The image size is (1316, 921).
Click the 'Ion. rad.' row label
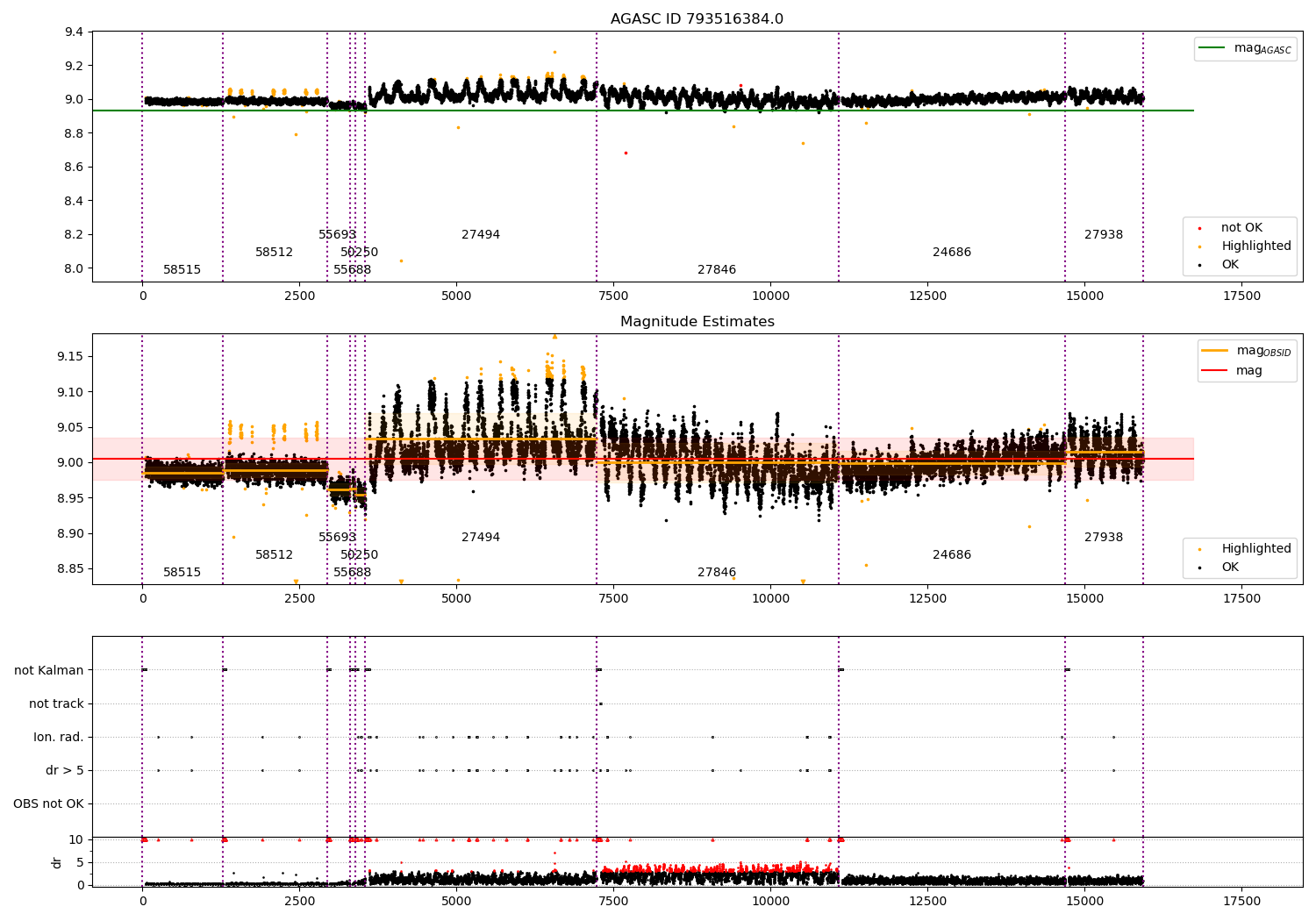coord(59,737)
